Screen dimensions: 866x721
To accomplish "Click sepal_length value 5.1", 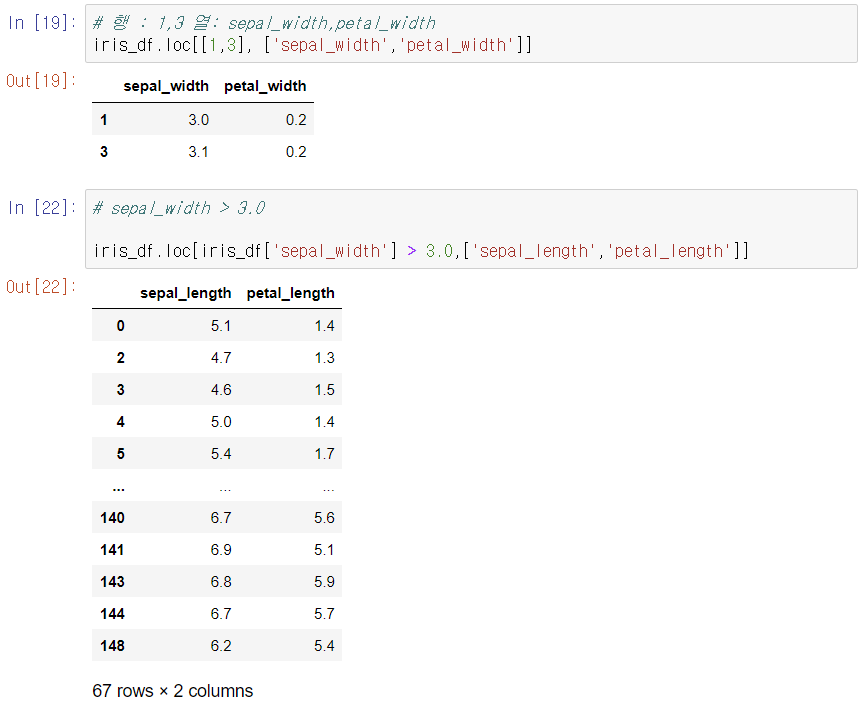I will 221,326.
